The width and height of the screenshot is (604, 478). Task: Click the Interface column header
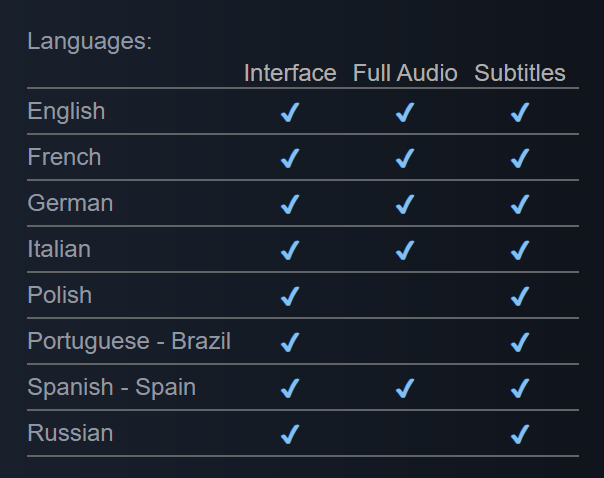[x=290, y=73]
